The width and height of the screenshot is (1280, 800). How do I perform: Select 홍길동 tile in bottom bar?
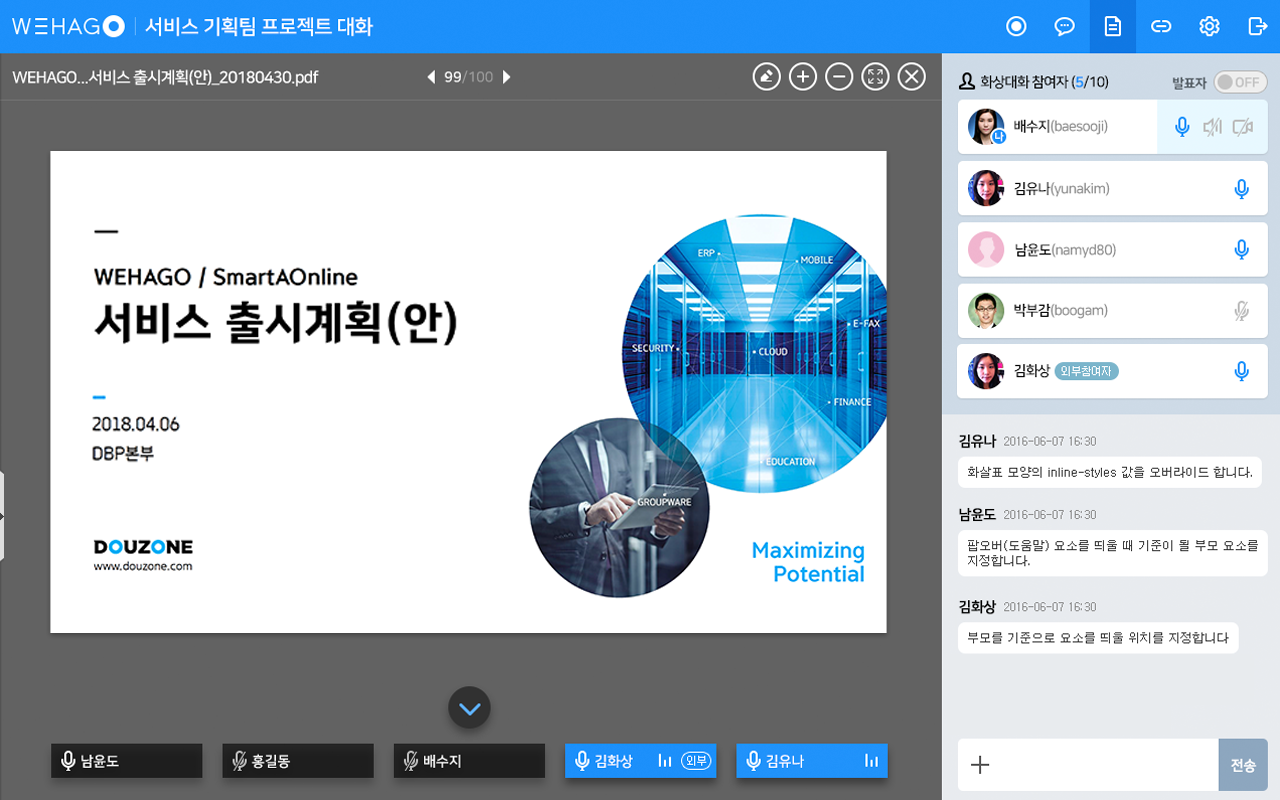coord(298,761)
